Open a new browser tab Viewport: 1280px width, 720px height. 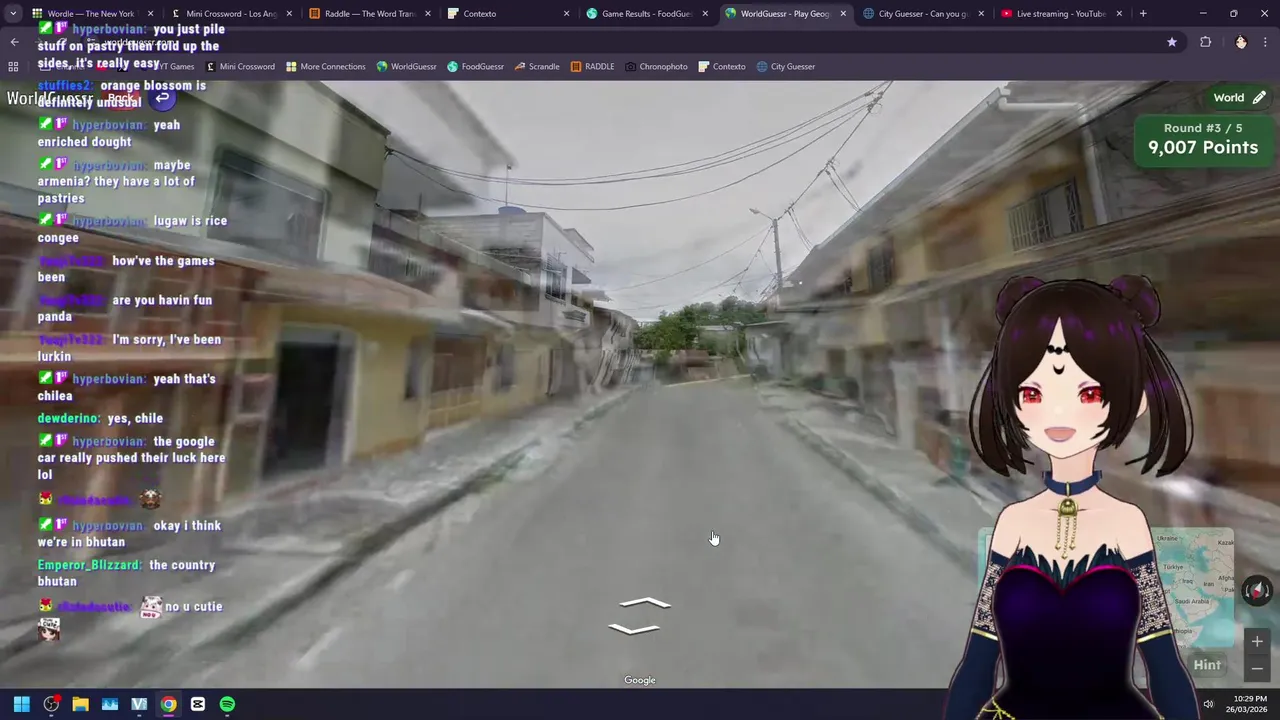(x=1143, y=14)
